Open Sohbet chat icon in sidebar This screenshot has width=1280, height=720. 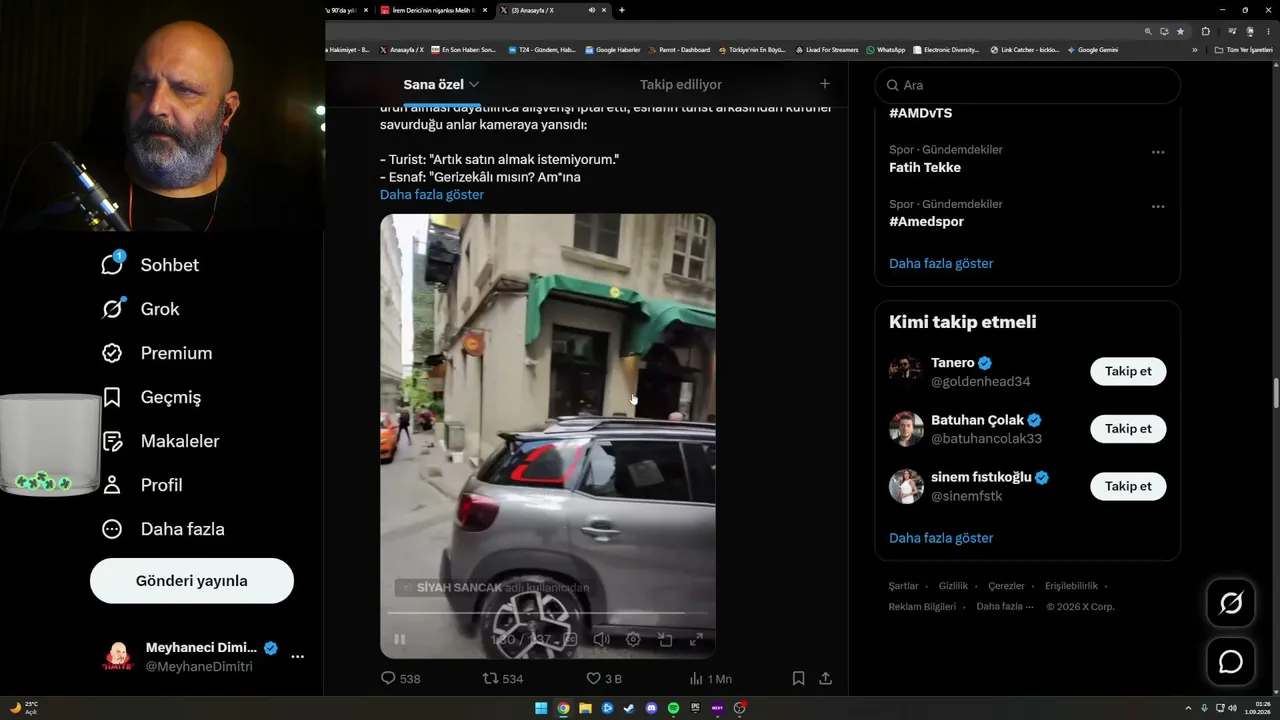point(112,264)
